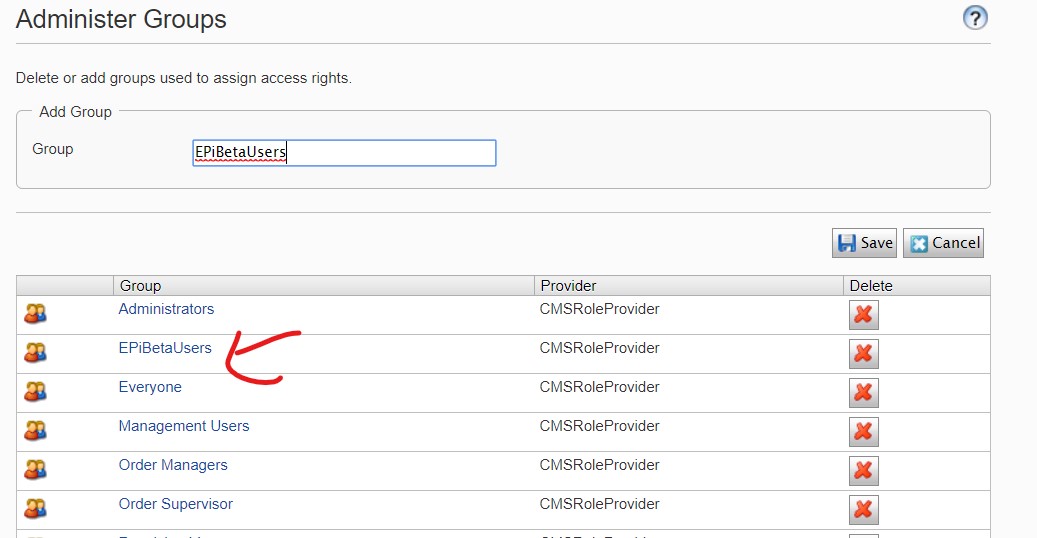Viewport: 1037px width, 538px height.
Task: Click the EPiBetaUsers group people icon
Action: tap(35, 352)
